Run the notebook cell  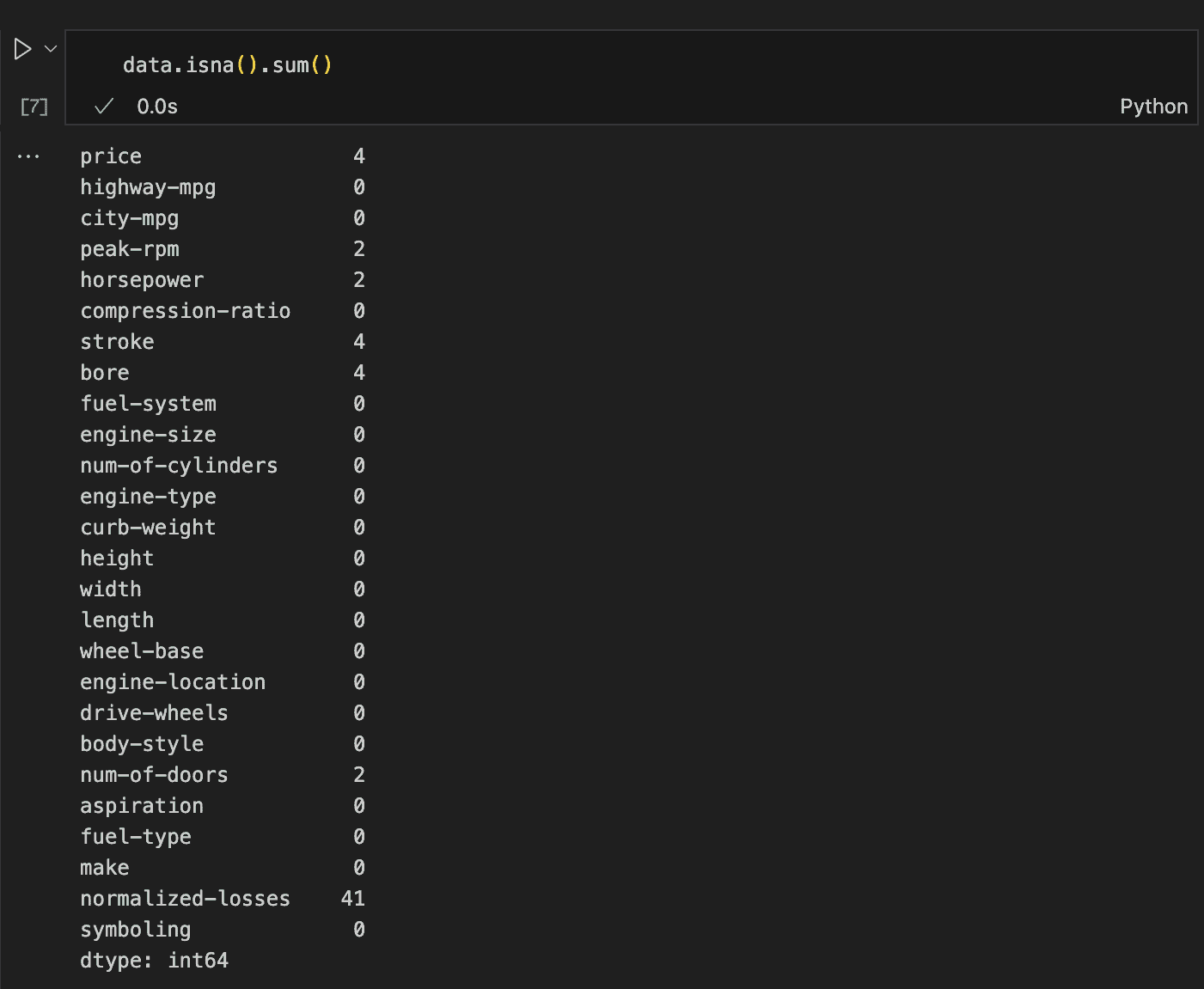pyautogui.click(x=21, y=49)
